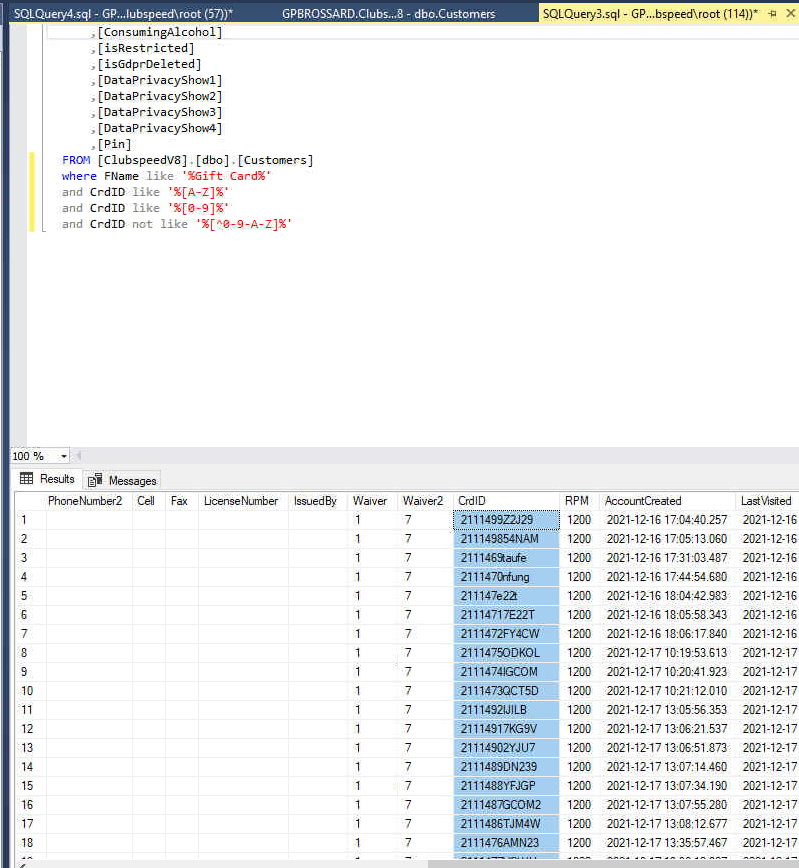Select the Cell column header
This screenshot has height=868, width=799.
tap(146, 501)
